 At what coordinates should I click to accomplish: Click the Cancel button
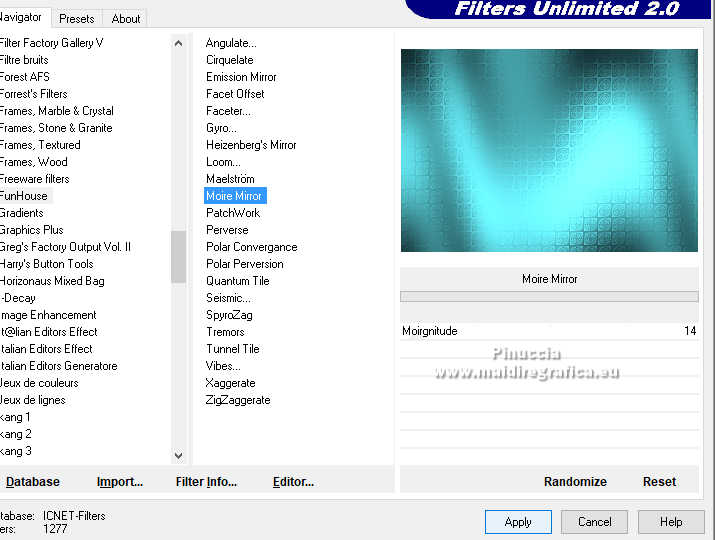click(595, 522)
